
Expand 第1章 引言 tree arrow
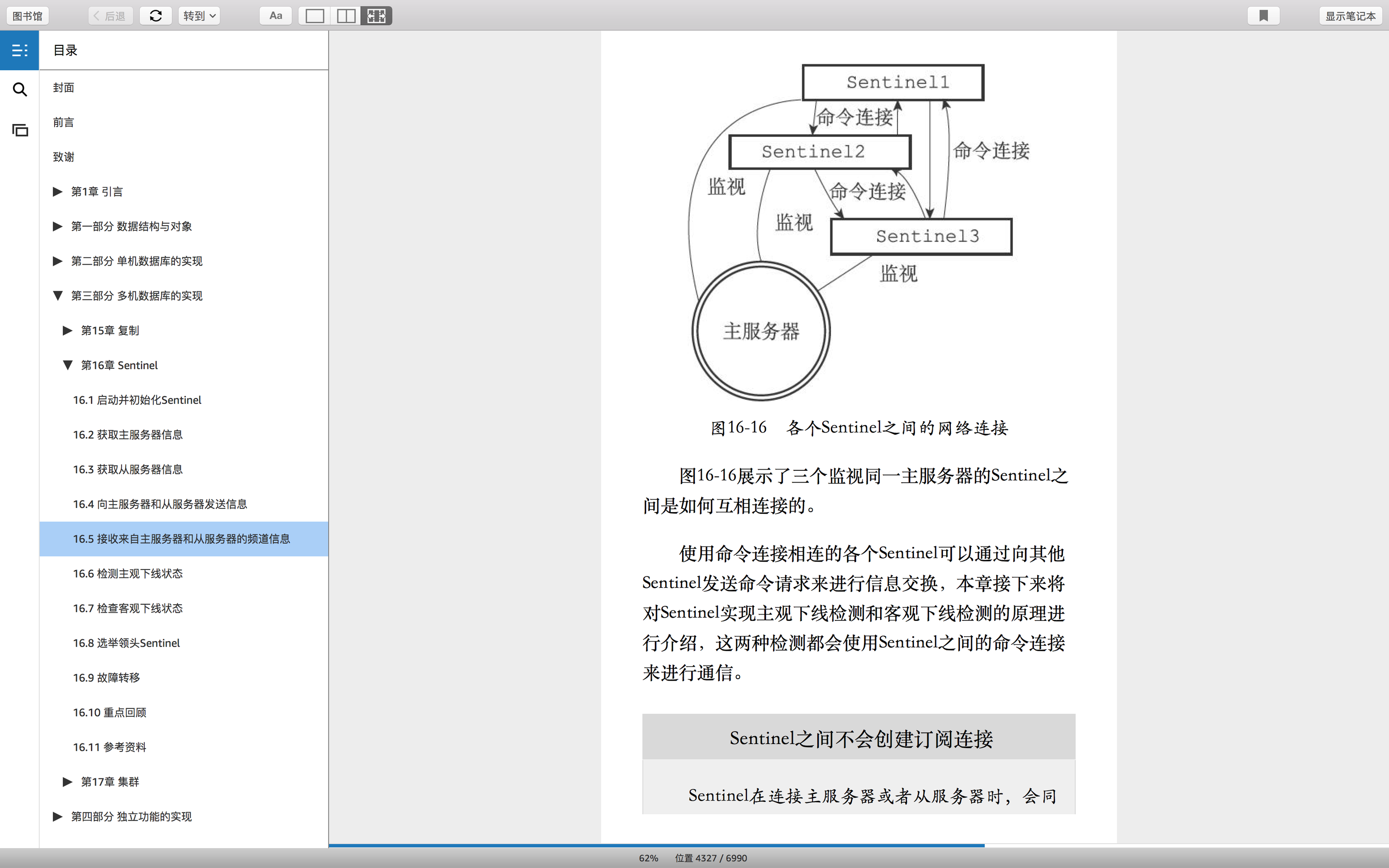click(57, 192)
